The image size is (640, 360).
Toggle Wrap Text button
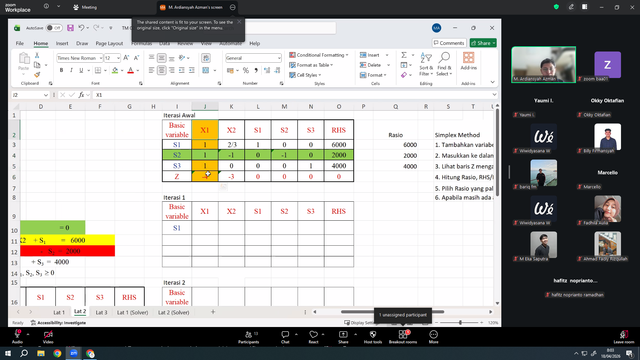tap(206, 58)
